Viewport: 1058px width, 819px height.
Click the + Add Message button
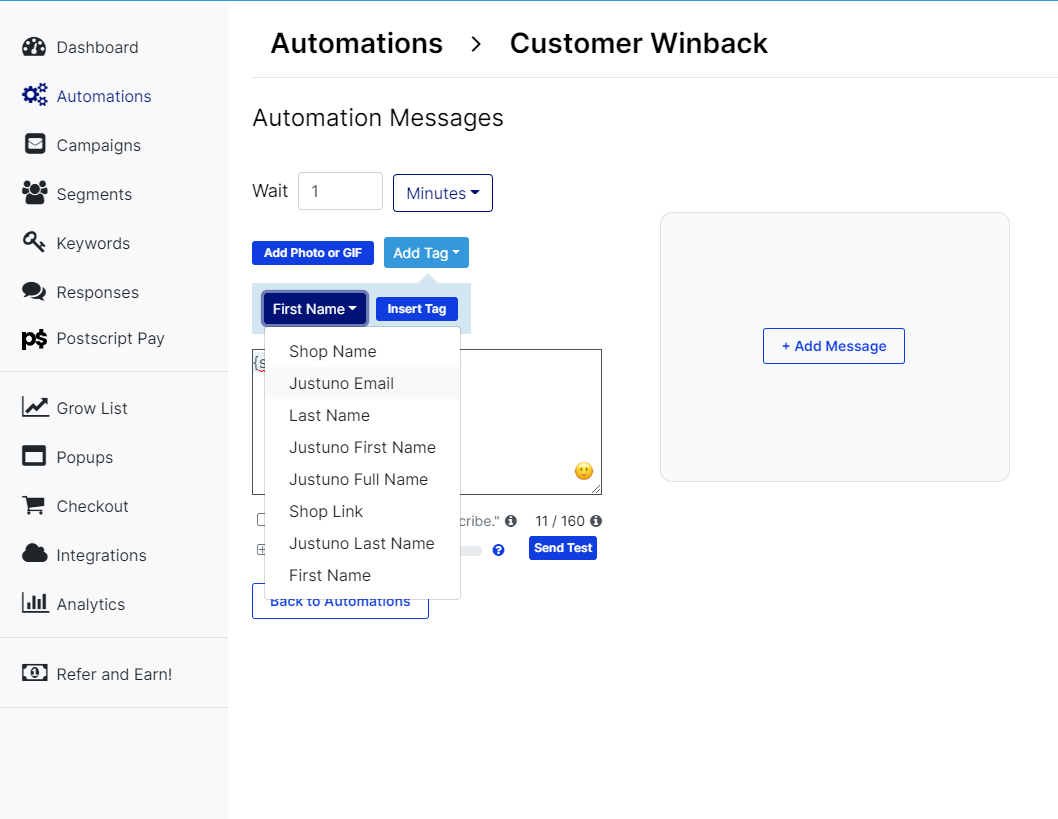pos(833,346)
